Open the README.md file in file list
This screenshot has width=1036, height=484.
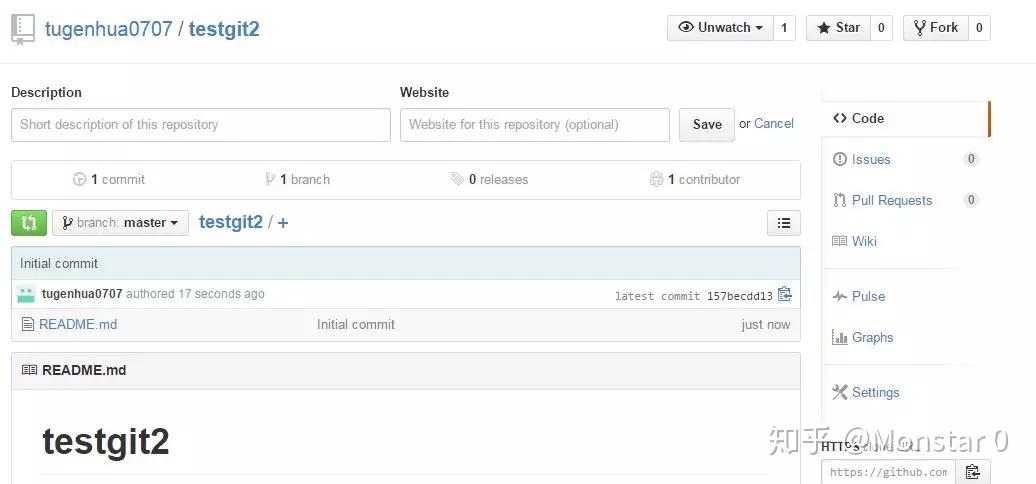[x=78, y=325]
